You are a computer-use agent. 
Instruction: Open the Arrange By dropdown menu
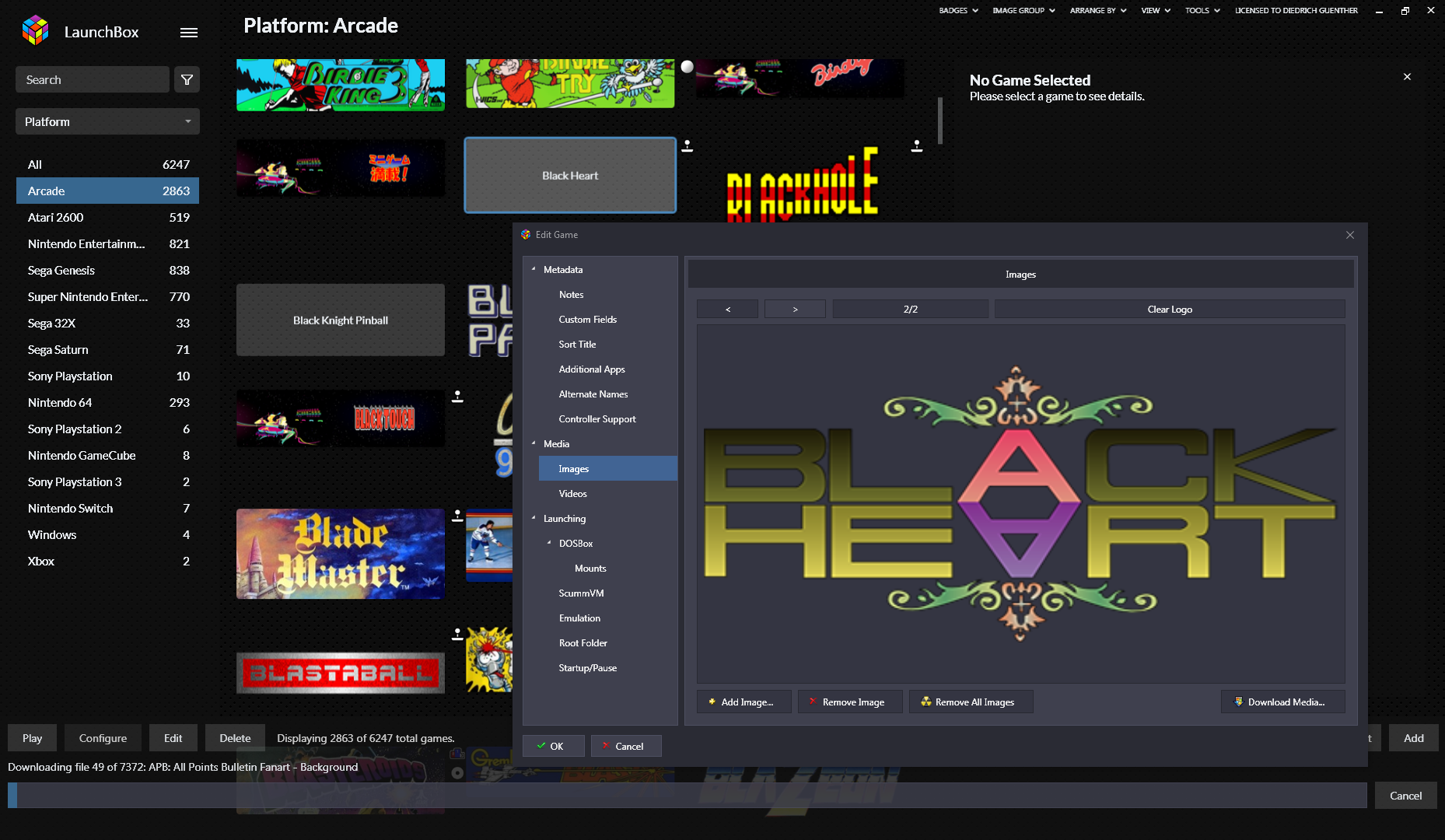[1098, 10]
